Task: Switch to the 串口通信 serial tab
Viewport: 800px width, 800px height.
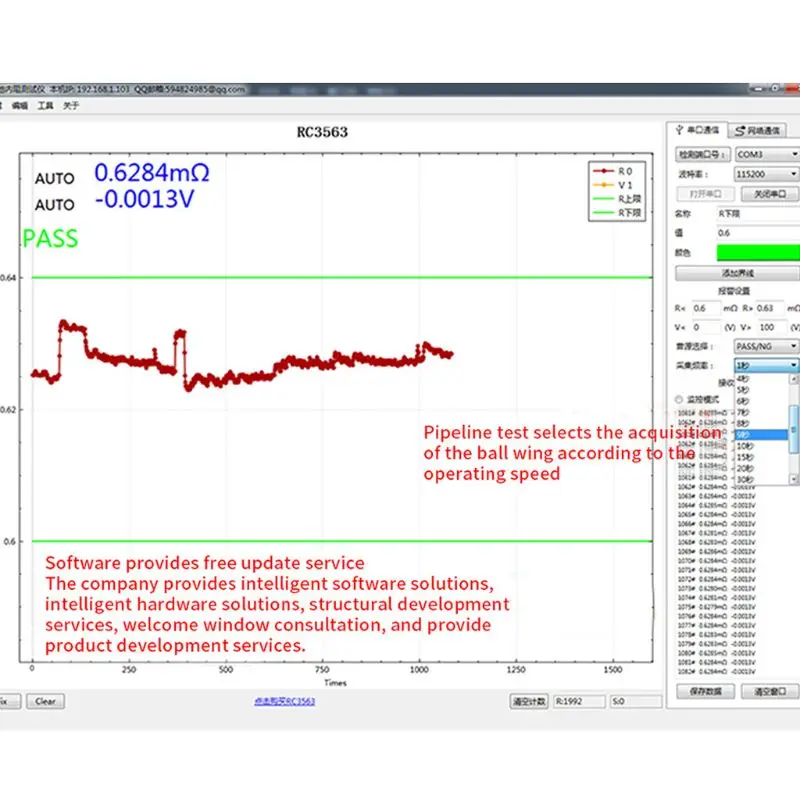Action: click(x=697, y=130)
